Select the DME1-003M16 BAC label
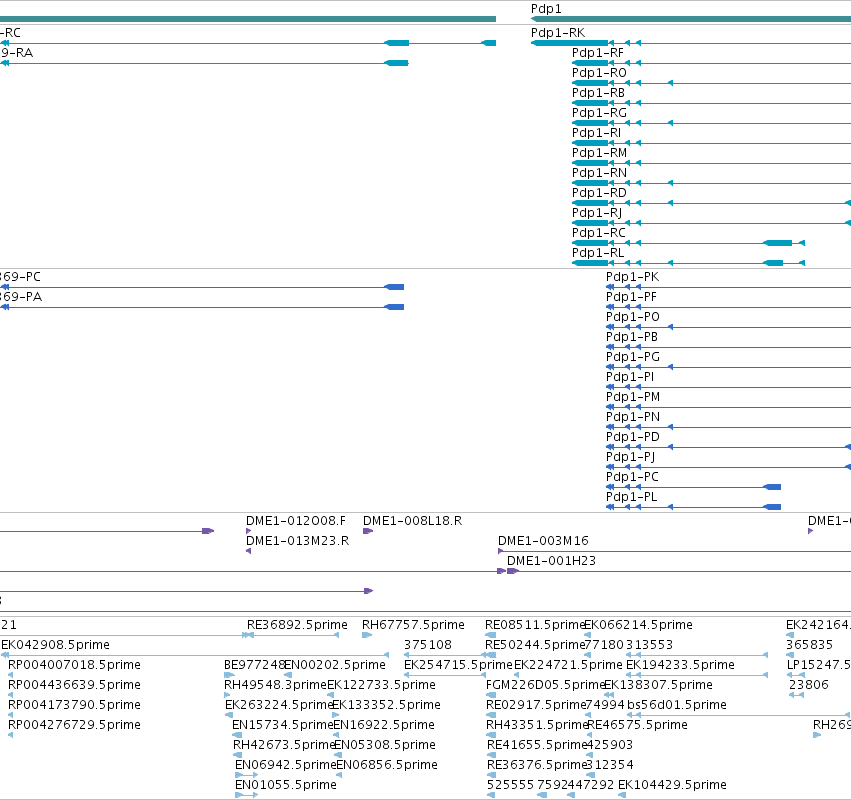Viewport: 851px width, 800px height. click(543, 541)
